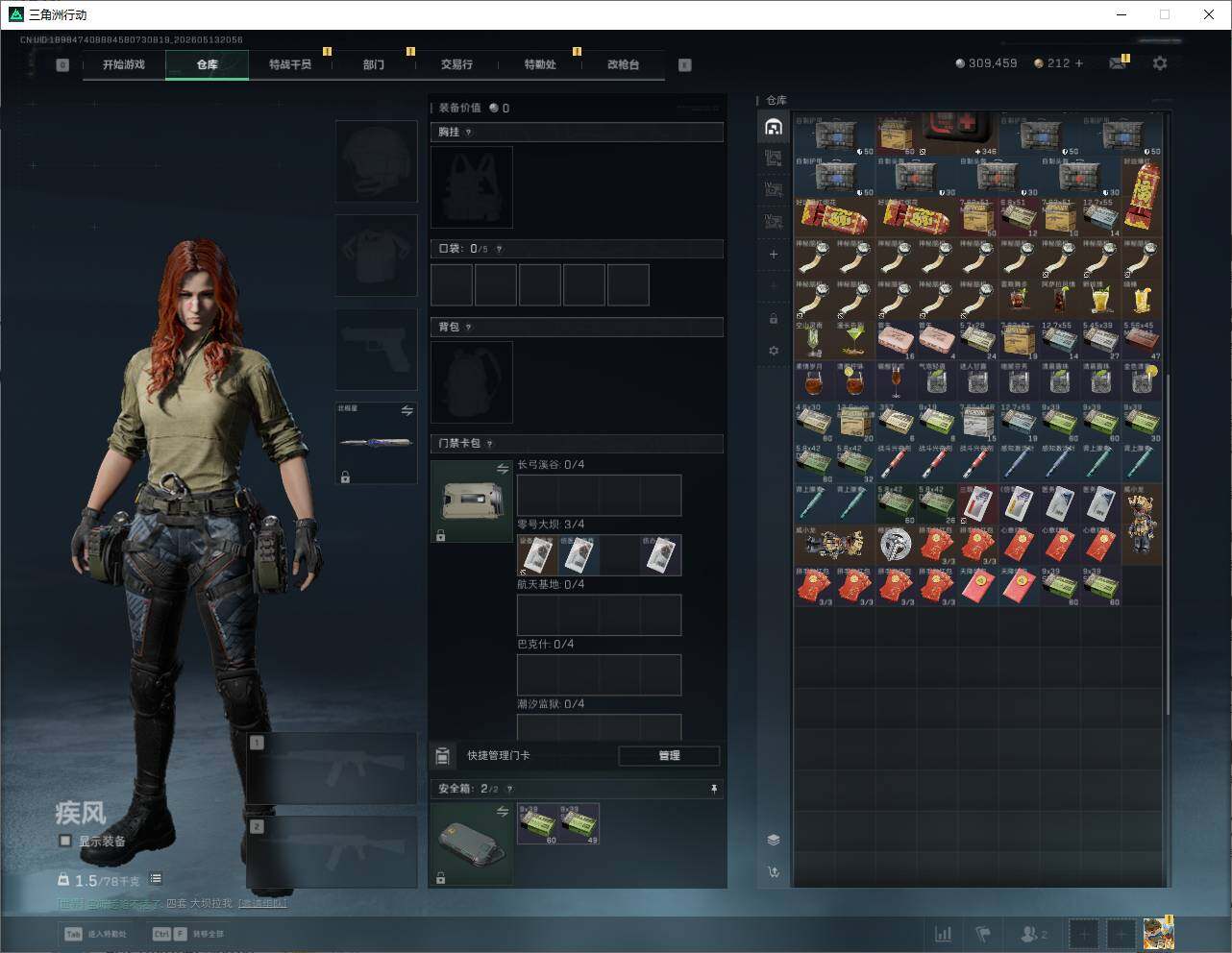
Task: Select the 仓库 tab
Action: (x=208, y=64)
